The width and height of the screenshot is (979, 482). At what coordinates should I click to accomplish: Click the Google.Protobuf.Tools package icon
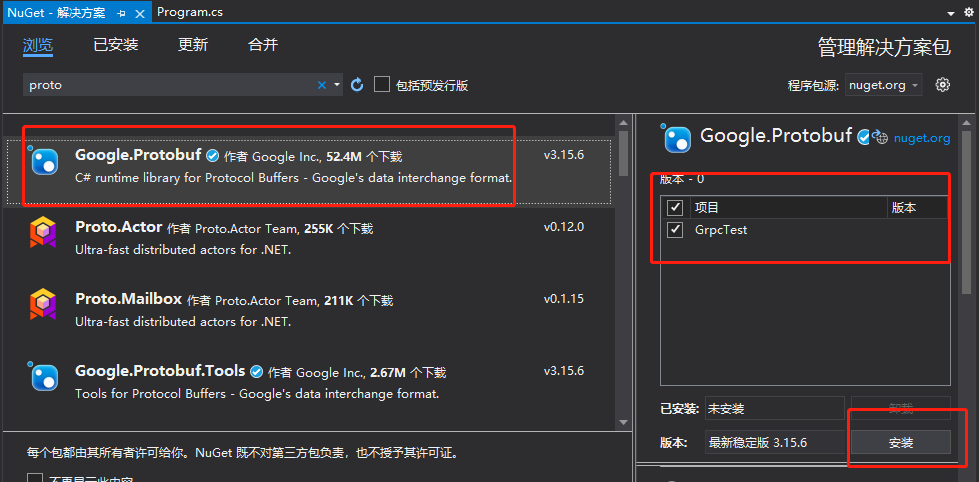(x=44, y=377)
